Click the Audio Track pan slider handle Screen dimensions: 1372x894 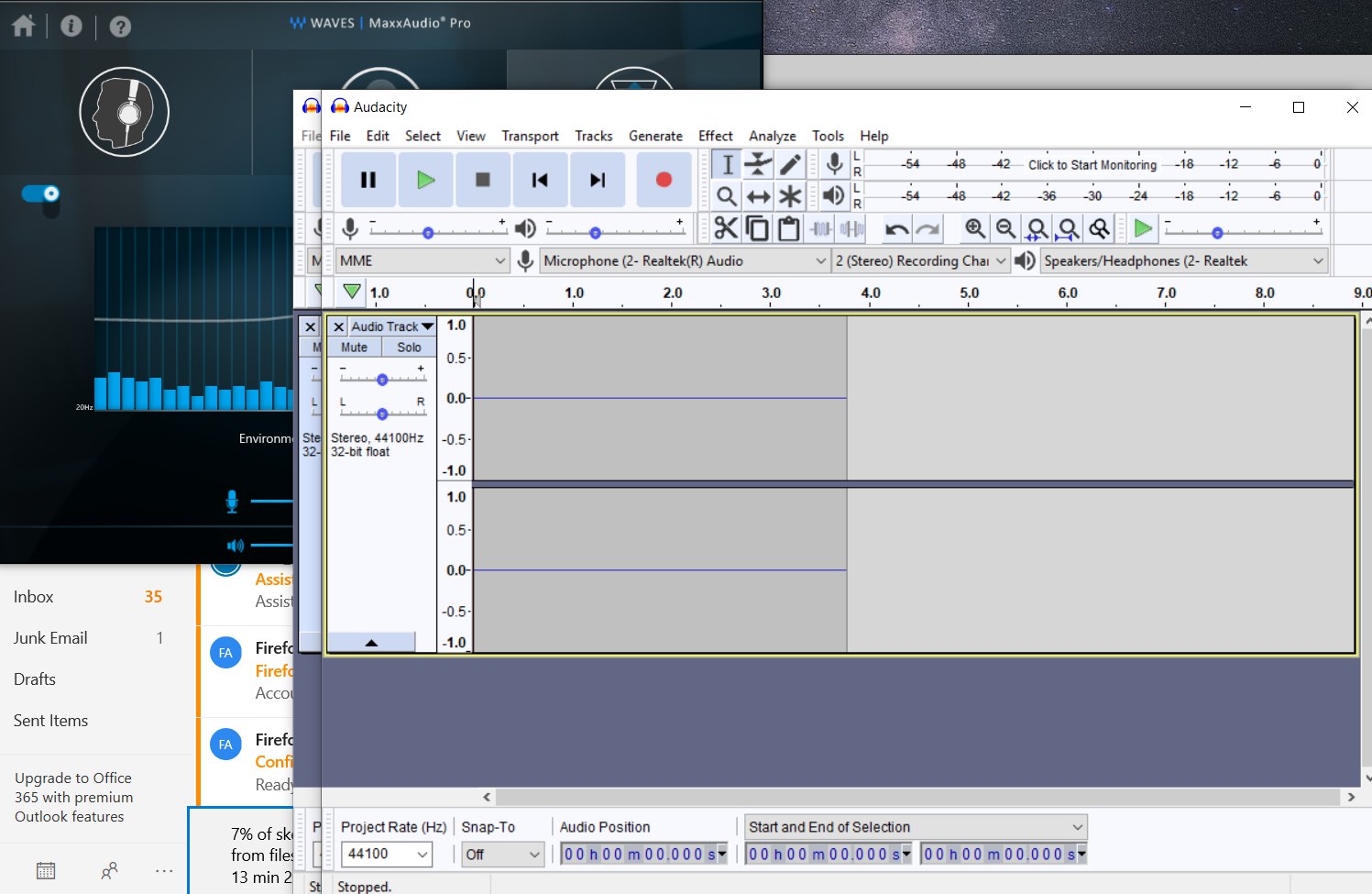click(382, 414)
